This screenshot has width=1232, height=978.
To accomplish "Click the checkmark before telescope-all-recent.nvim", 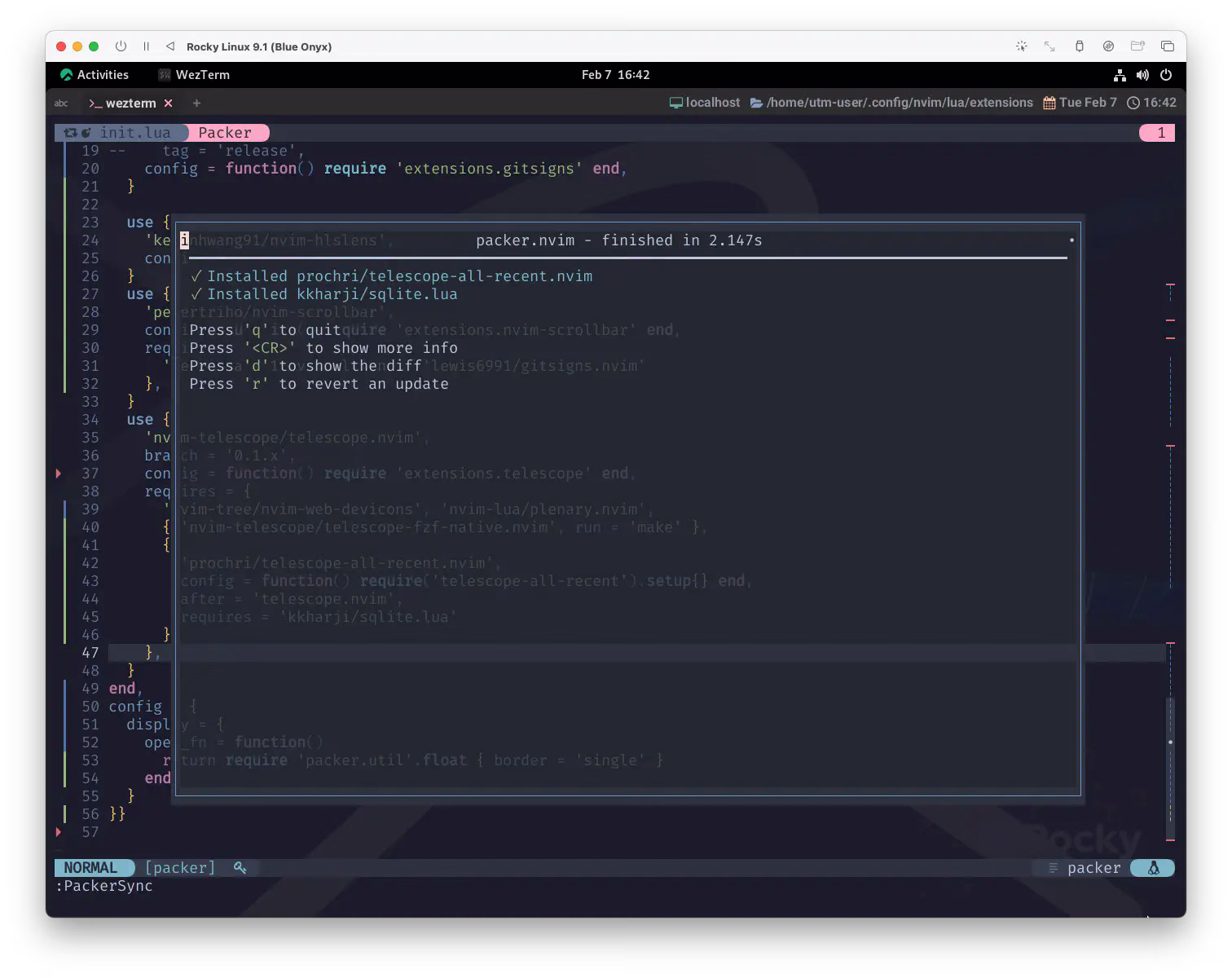I will 196,276.
